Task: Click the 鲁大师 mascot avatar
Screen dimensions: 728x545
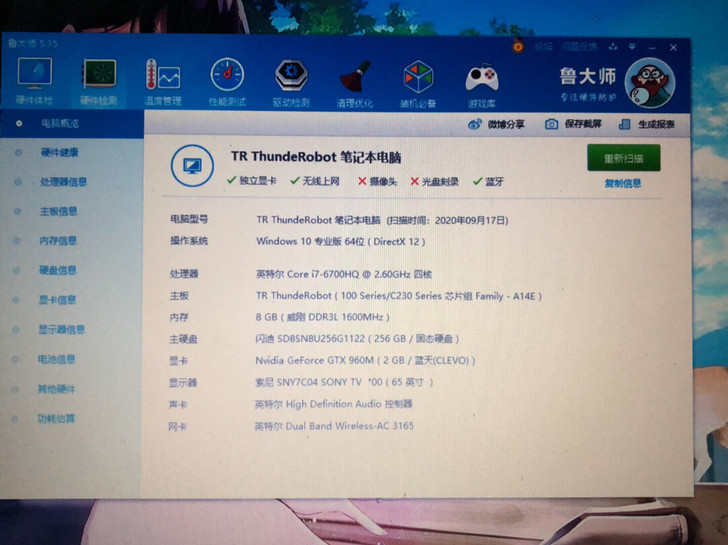Action: (x=650, y=83)
